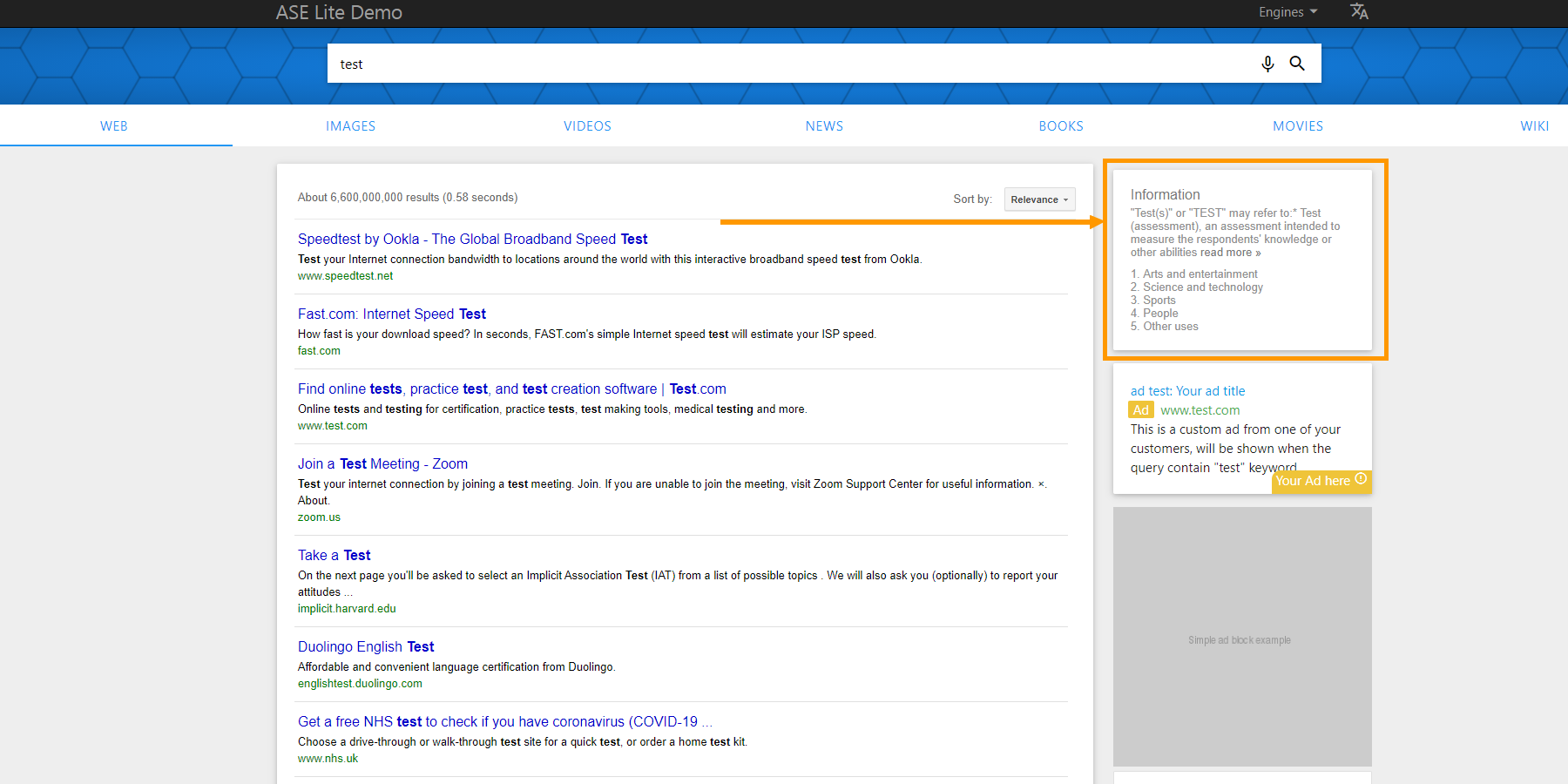This screenshot has width=1568, height=784.
Task: Switch to the VIDEOS tab
Action: [588, 126]
